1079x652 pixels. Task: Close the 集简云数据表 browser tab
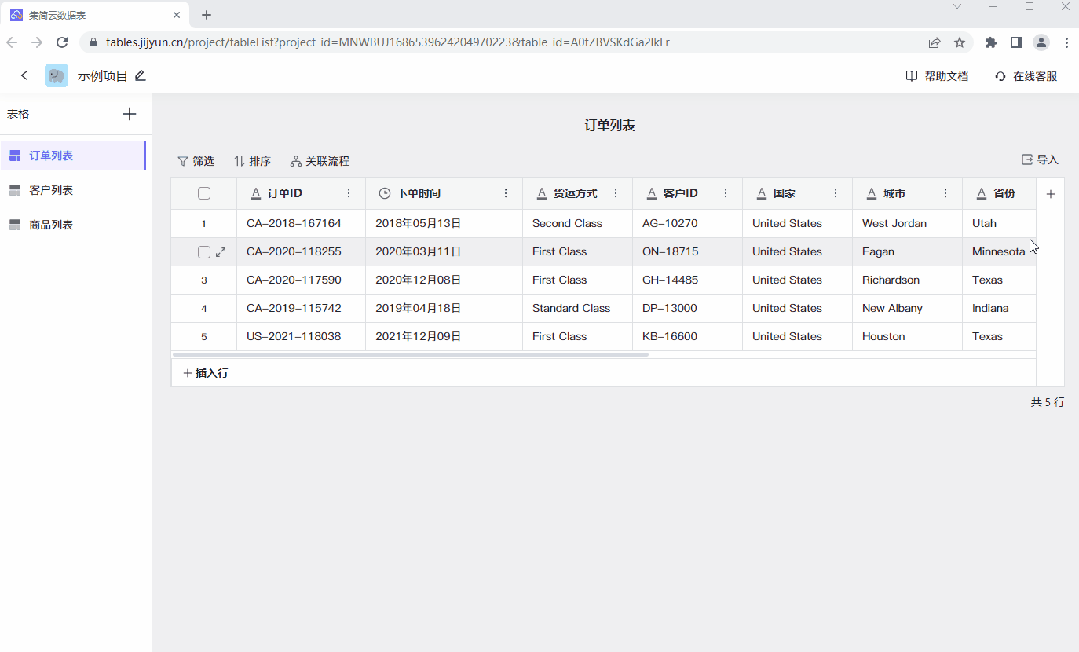tap(177, 14)
